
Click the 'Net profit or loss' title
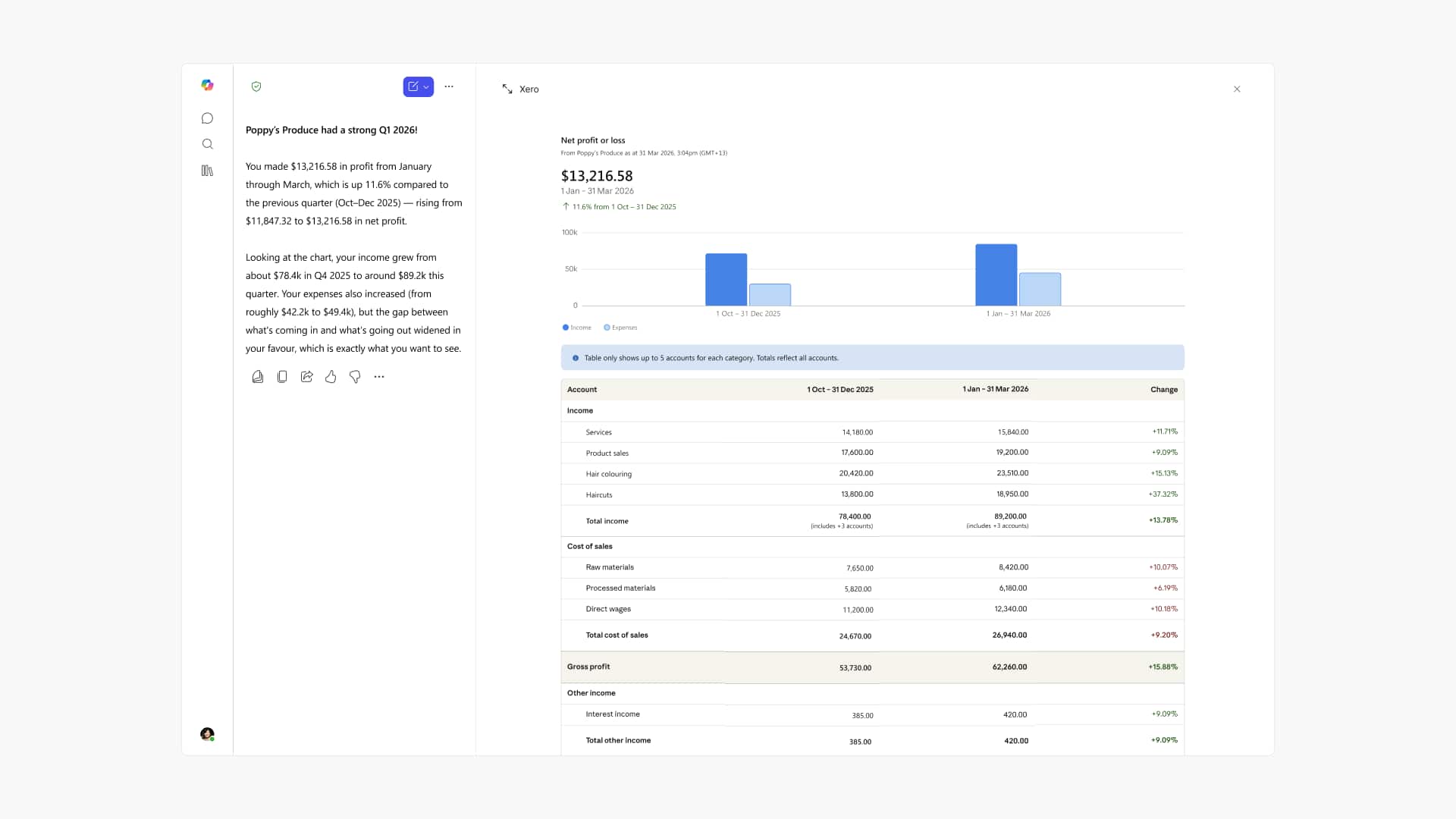pyautogui.click(x=592, y=140)
